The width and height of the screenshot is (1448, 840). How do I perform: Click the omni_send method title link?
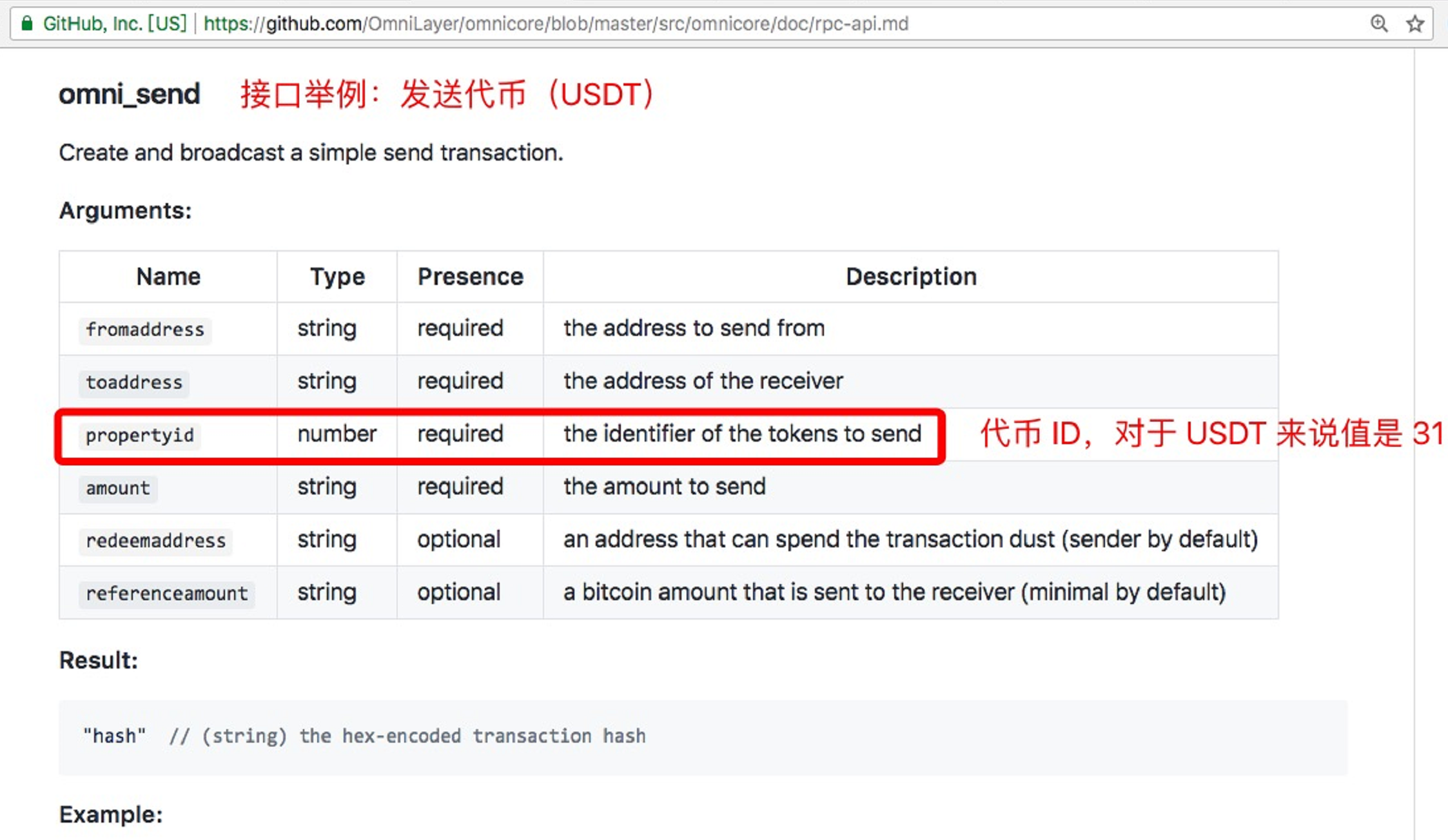[x=127, y=94]
